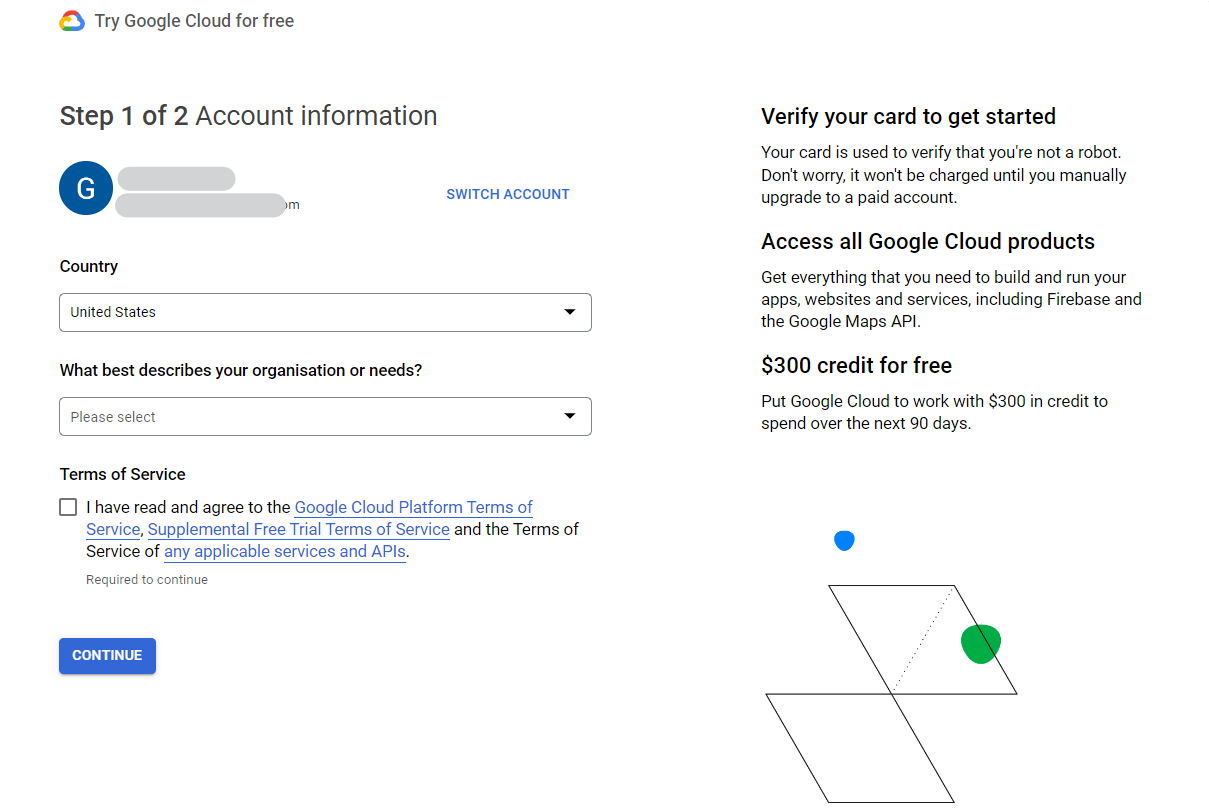
Task: Open the organisation or needs dropdown
Action: click(x=325, y=416)
